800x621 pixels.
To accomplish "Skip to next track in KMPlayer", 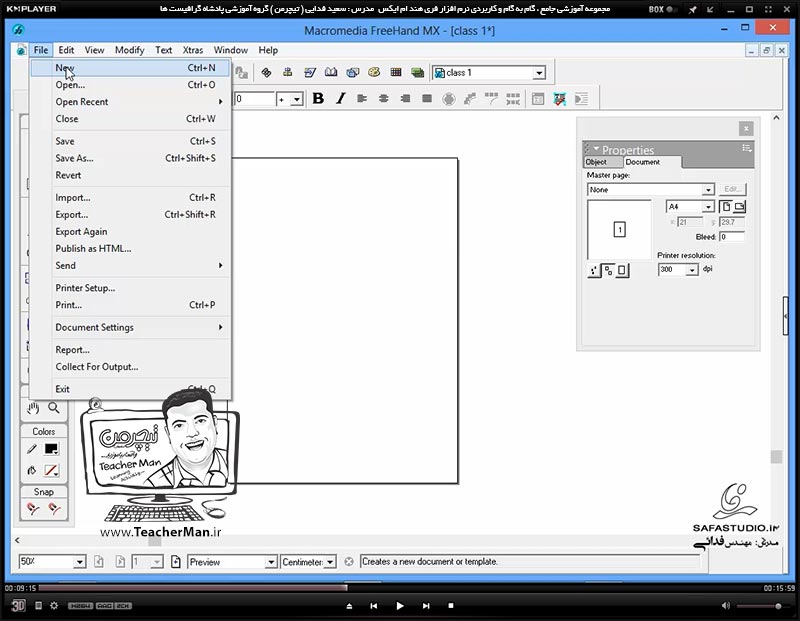I will [x=426, y=606].
